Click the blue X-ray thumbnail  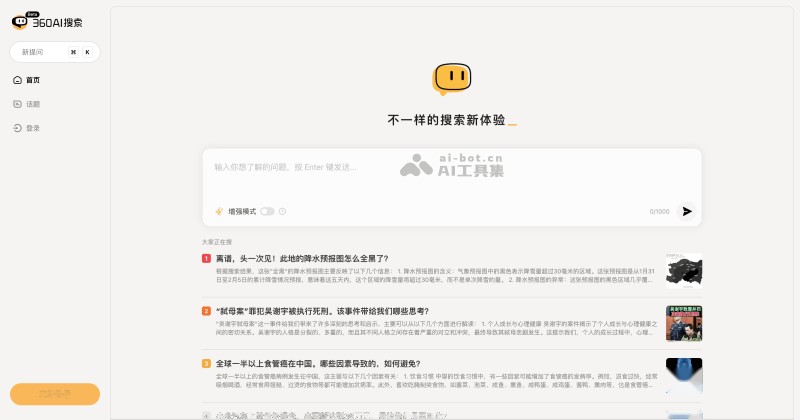(684, 376)
